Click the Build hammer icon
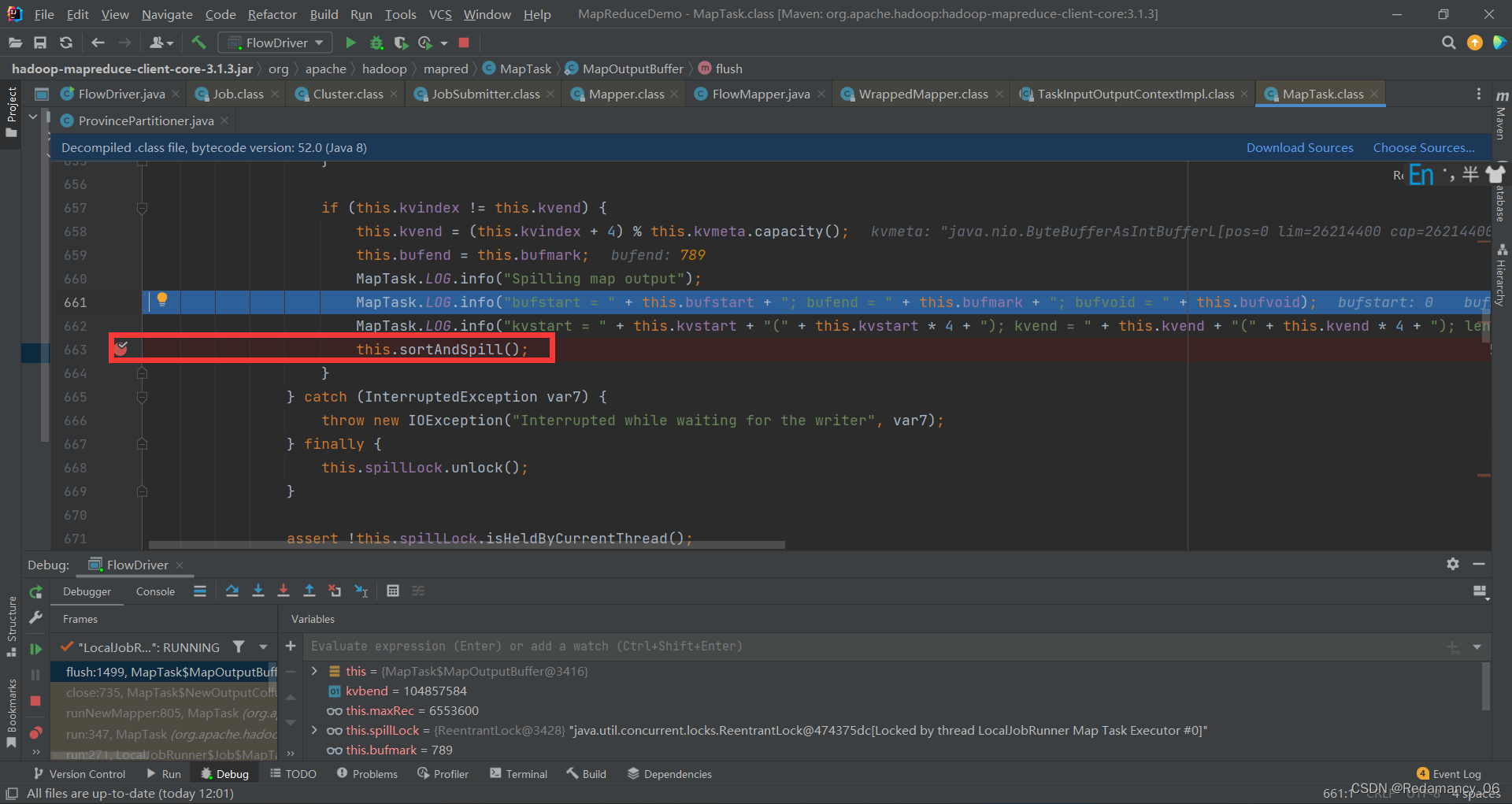Screen dimensions: 1512x804 (x=198, y=43)
